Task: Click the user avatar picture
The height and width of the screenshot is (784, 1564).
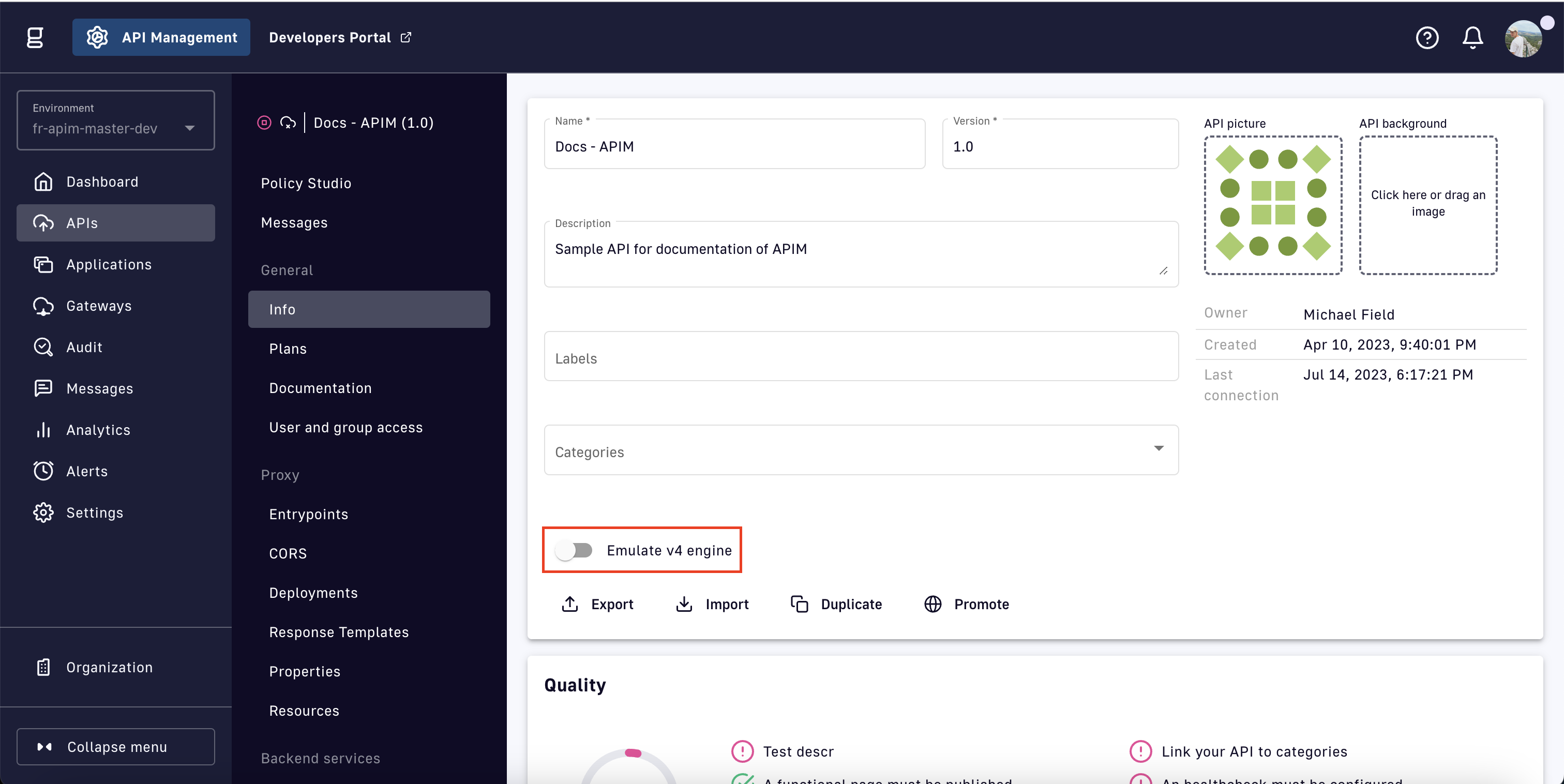Action: pyautogui.click(x=1523, y=39)
